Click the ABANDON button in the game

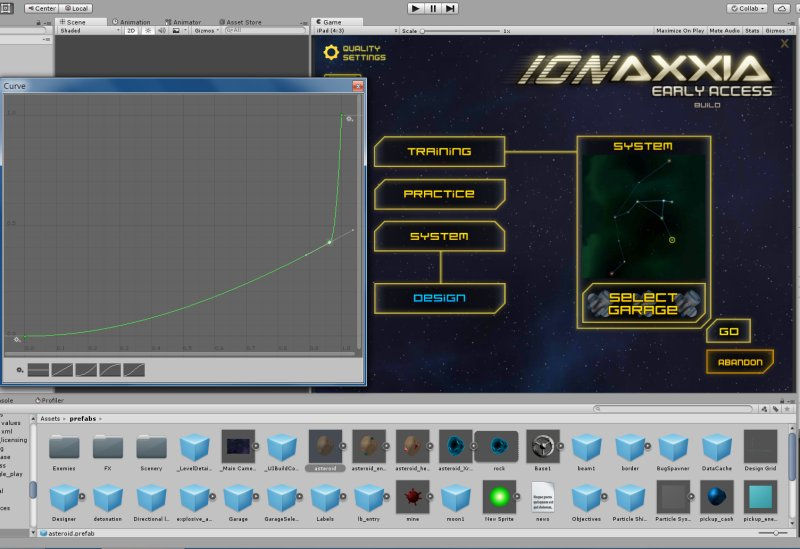[740, 362]
